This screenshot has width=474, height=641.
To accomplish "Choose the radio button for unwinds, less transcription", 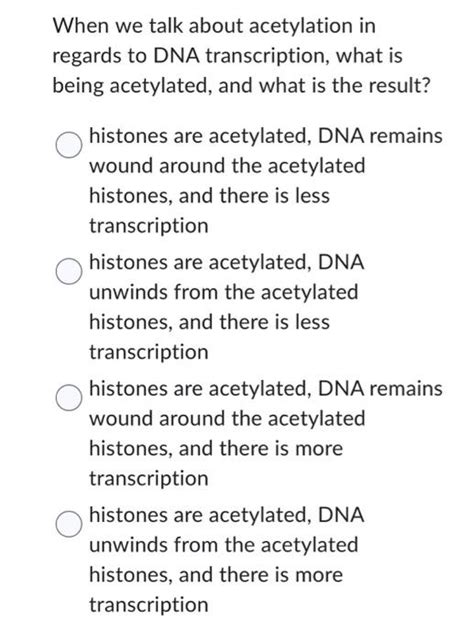I will pyautogui.click(x=69, y=271).
